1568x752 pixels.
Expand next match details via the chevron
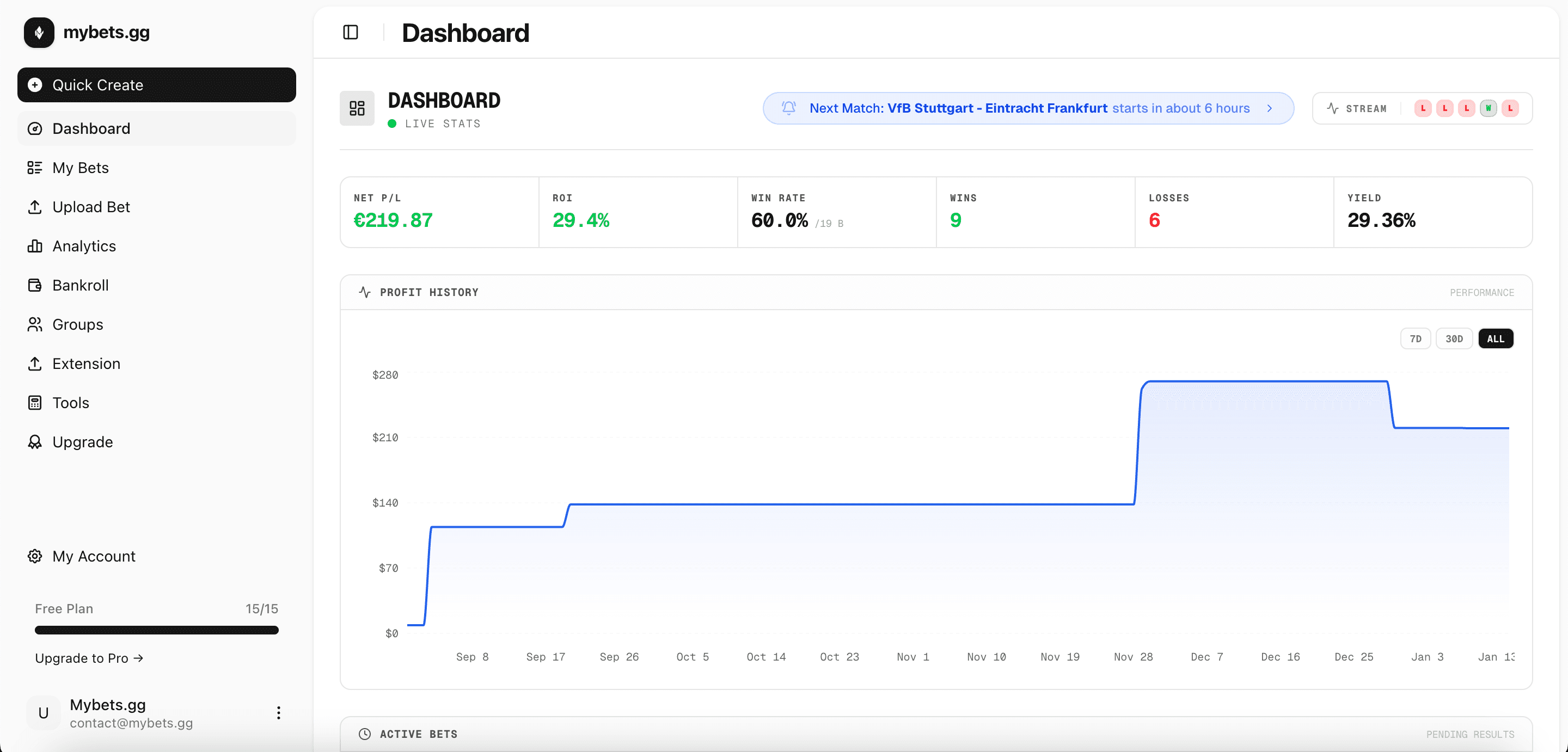point(1270,108)
